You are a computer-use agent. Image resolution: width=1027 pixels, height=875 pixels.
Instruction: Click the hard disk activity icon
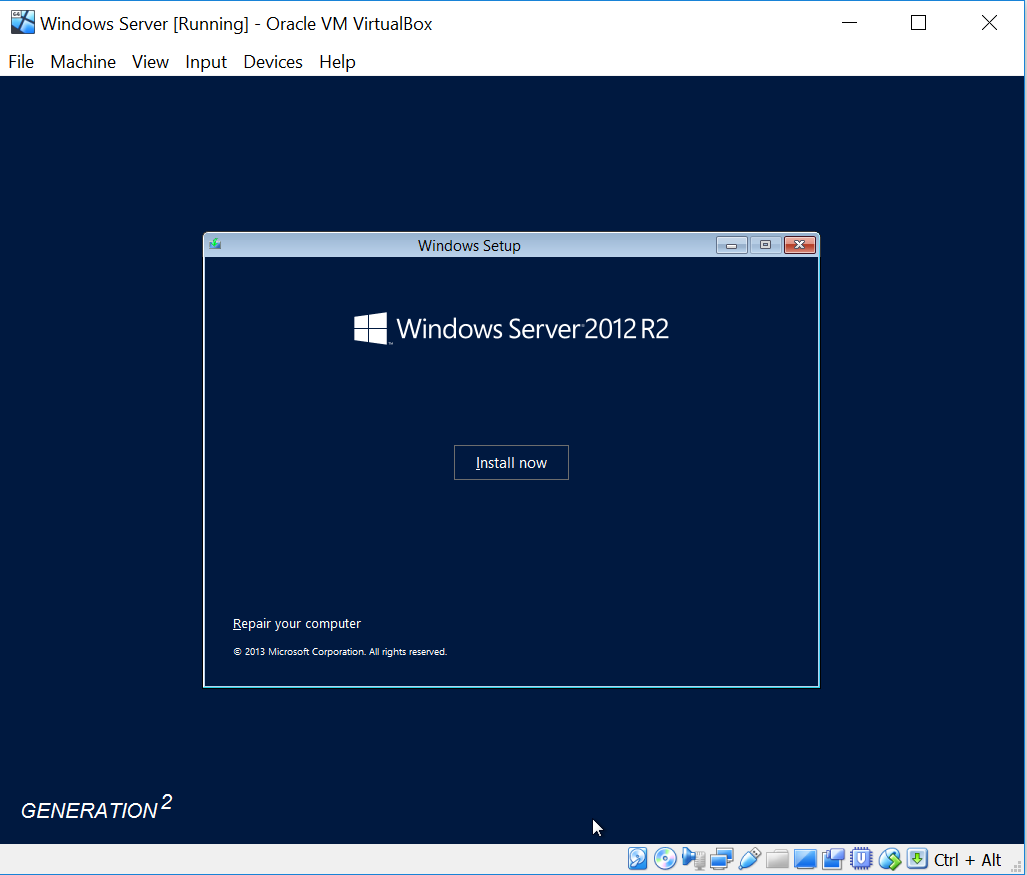pyautogui.click(x=637, y=858)
